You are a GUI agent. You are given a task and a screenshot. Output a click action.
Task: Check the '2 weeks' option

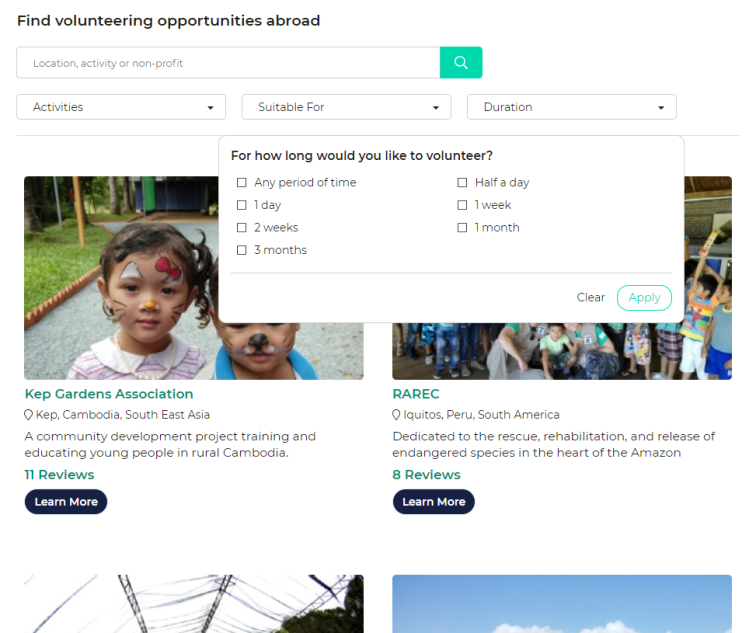point(242,228)
